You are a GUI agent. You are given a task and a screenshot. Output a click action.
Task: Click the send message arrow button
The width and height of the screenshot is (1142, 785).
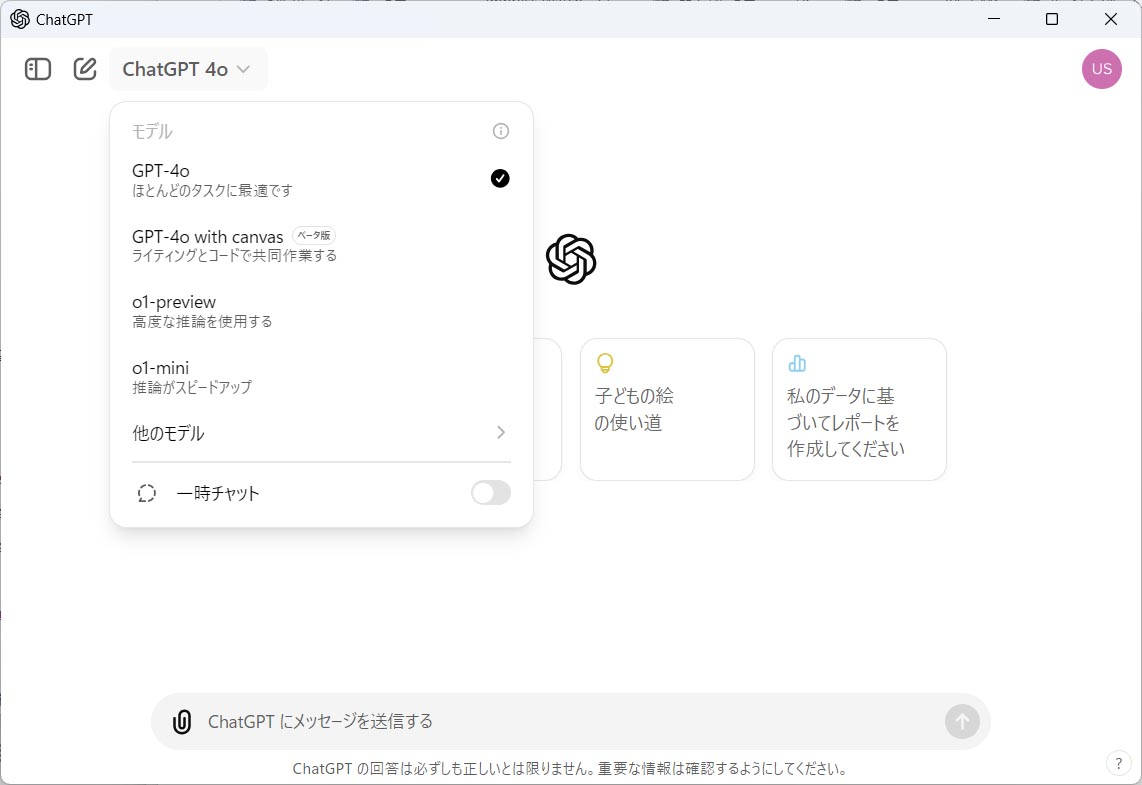(962, 722)
